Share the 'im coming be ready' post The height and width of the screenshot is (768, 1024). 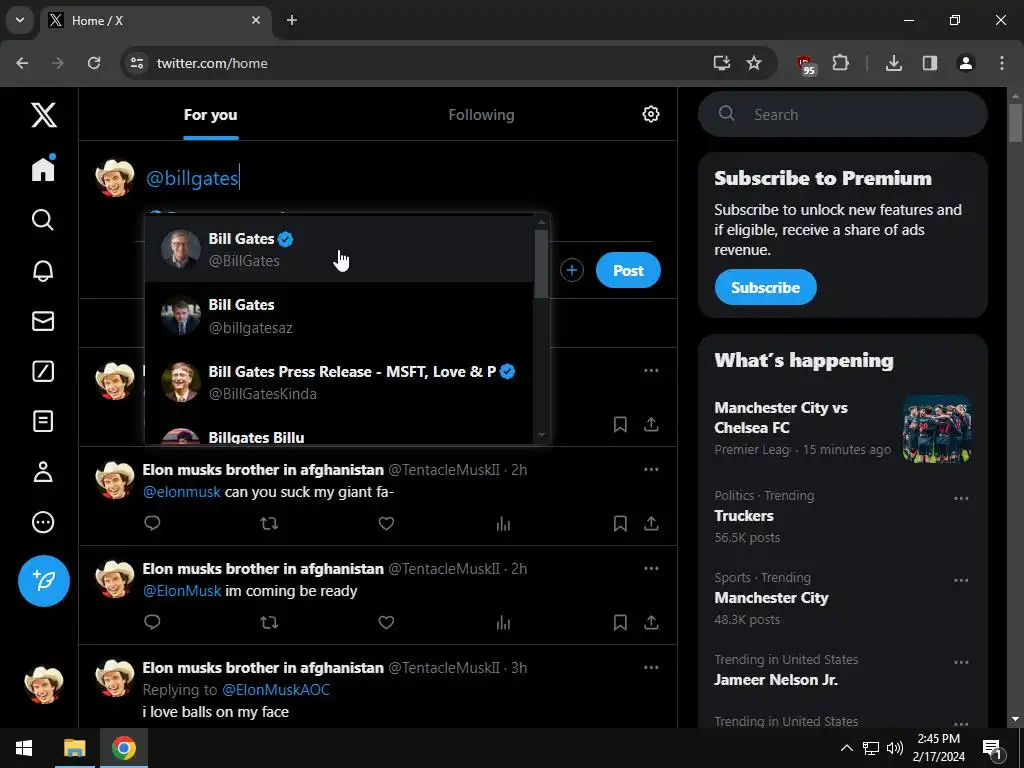[651, 622]
